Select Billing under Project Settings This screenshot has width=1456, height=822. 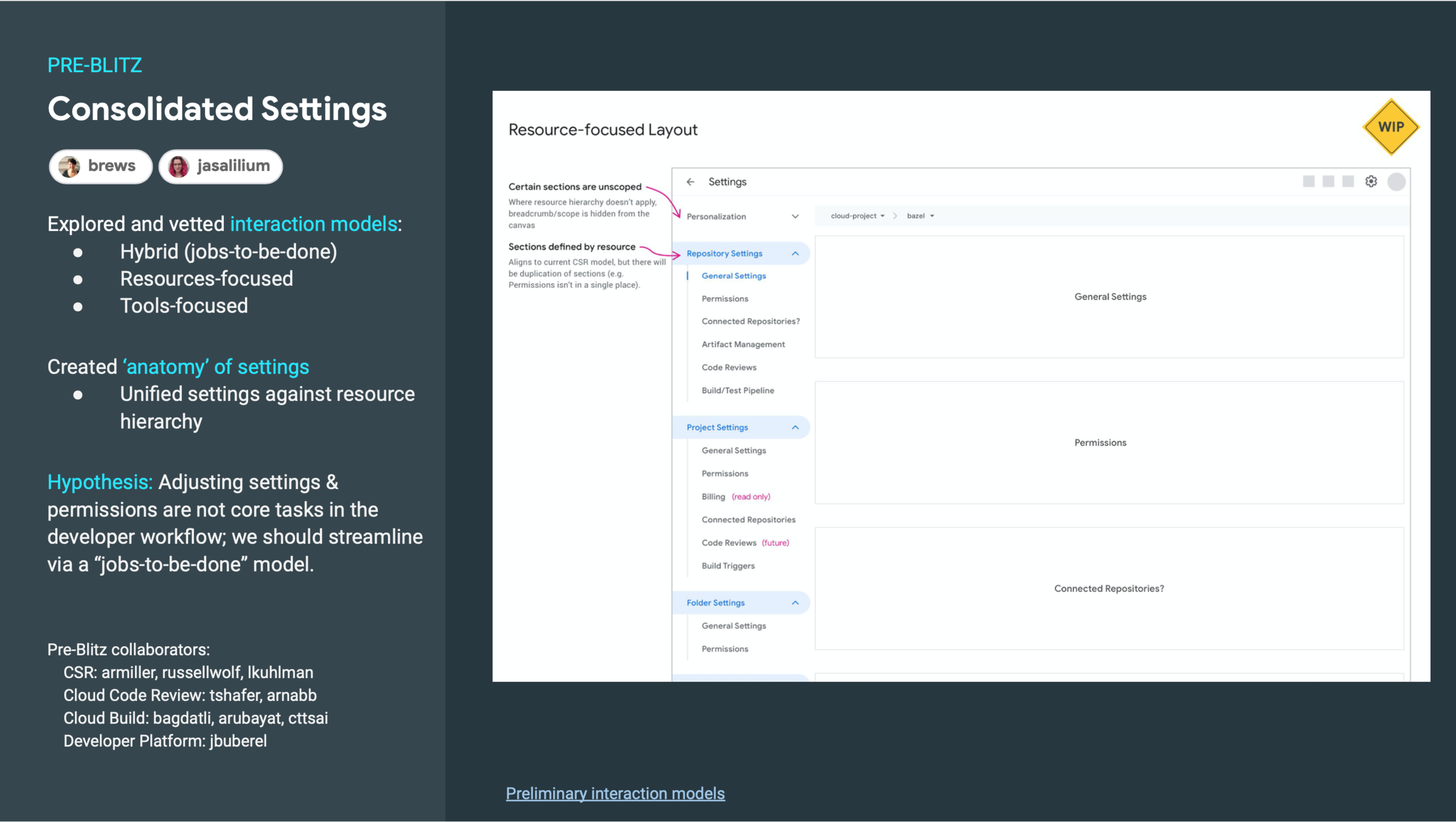(x=713, y=496)
